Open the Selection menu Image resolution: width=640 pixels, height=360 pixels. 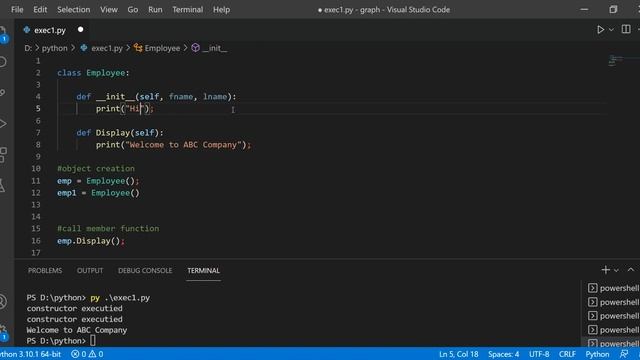(x=73, y=9)
